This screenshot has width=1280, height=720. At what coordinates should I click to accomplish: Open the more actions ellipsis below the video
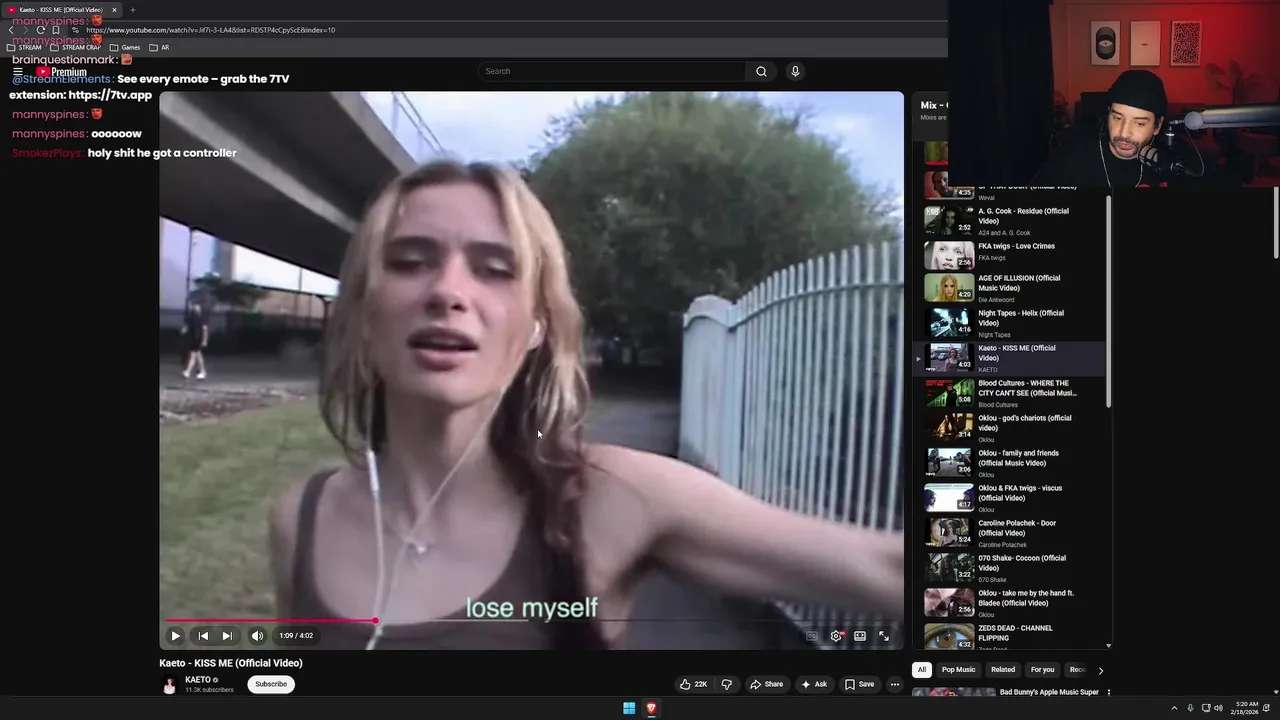coord(895,684)
